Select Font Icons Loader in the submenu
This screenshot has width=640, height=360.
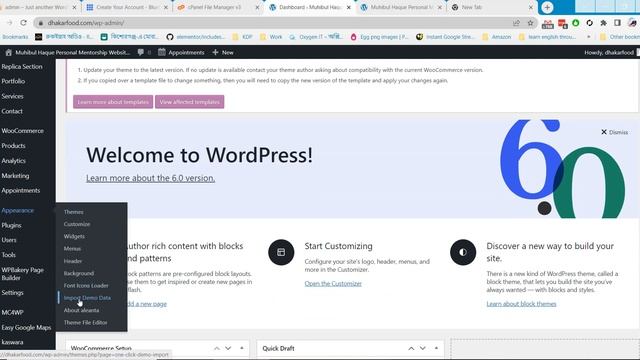[86, 286]
